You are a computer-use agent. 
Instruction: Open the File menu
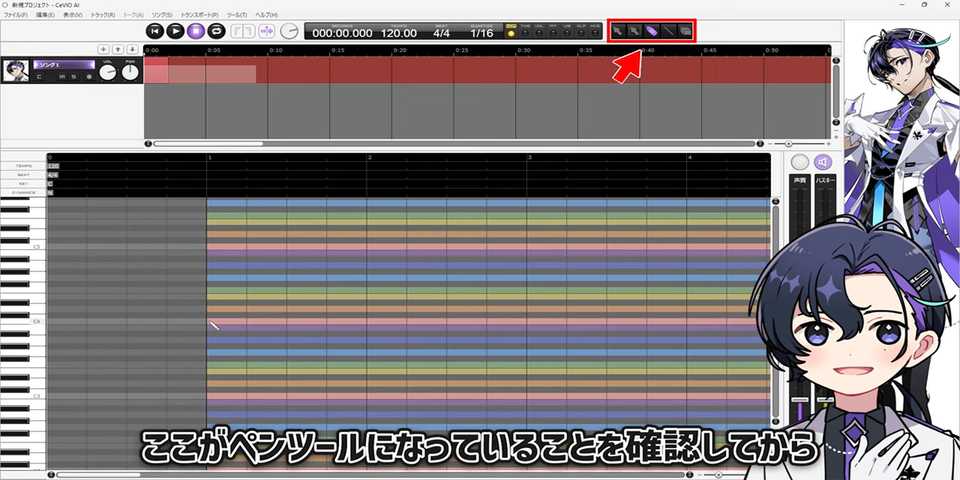(15, 14)
